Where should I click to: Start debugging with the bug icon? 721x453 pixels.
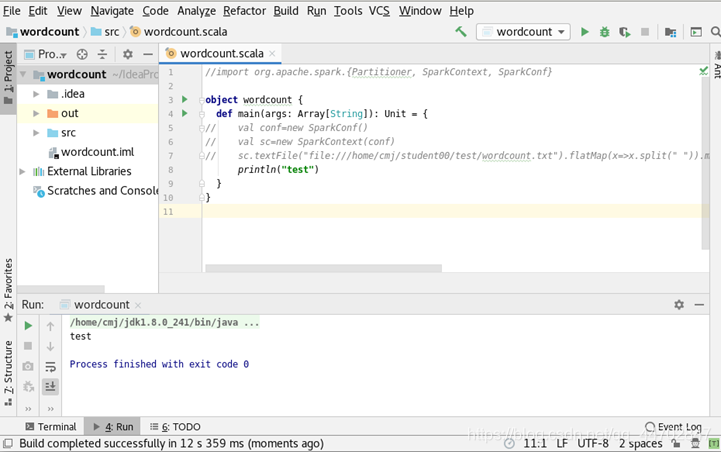(x=604, y=32)
